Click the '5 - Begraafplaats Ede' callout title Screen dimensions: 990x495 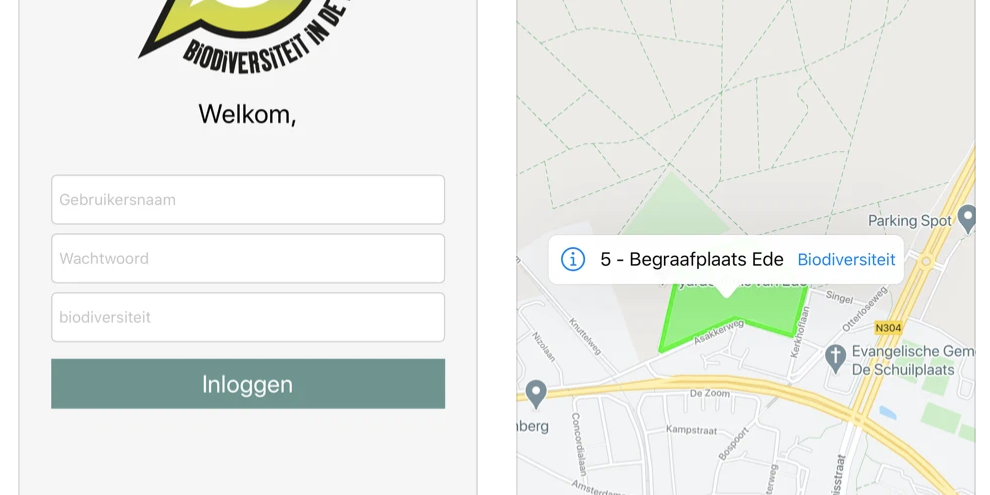692,260
